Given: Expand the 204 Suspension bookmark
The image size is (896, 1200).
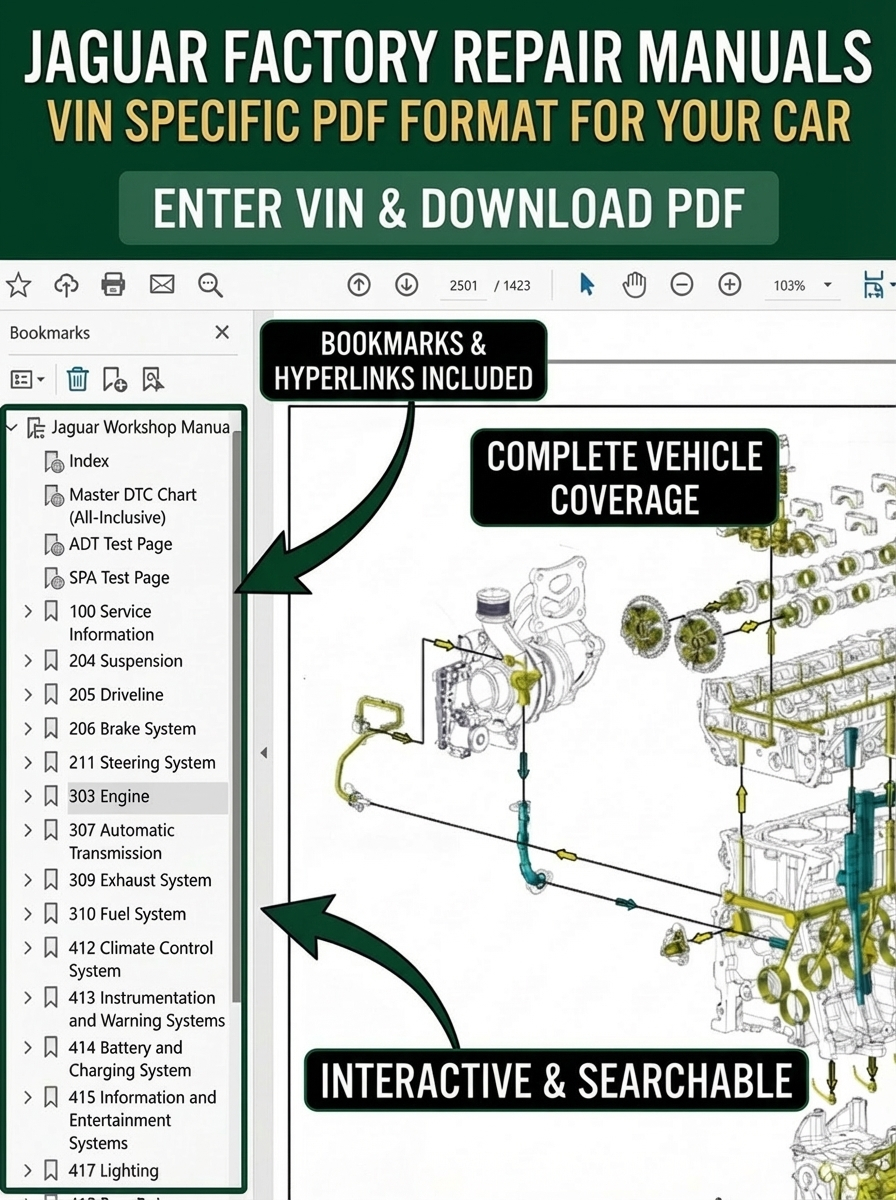Looking at the screenshot, I should pos(28,661).
